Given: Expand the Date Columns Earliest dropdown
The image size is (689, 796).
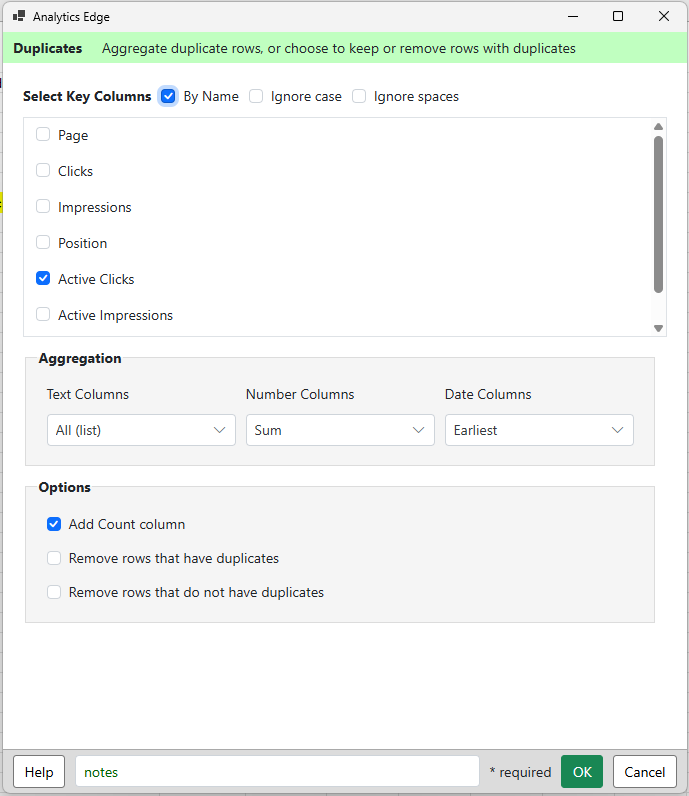Looking at the screenshot, I should point(539,430).
